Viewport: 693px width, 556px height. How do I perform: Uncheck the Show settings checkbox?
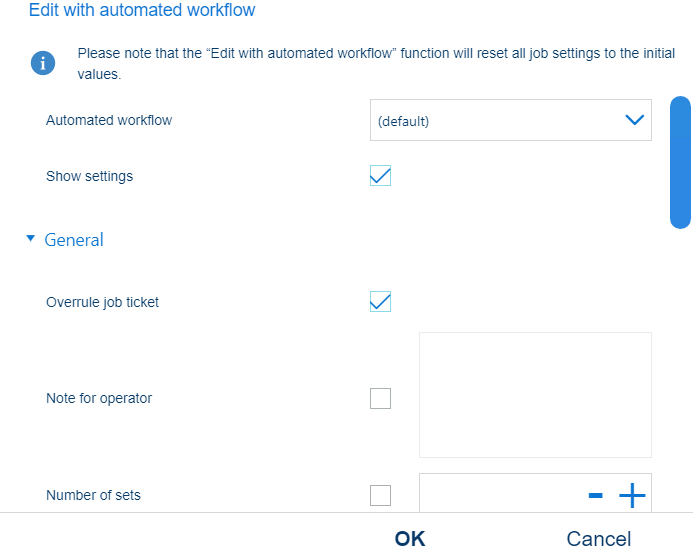(380, 176)
